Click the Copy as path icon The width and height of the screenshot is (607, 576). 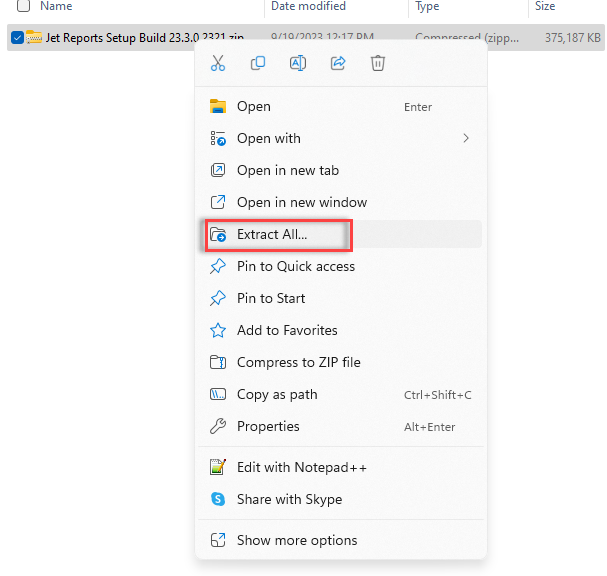pyautogui.click(x=218, y=394)
